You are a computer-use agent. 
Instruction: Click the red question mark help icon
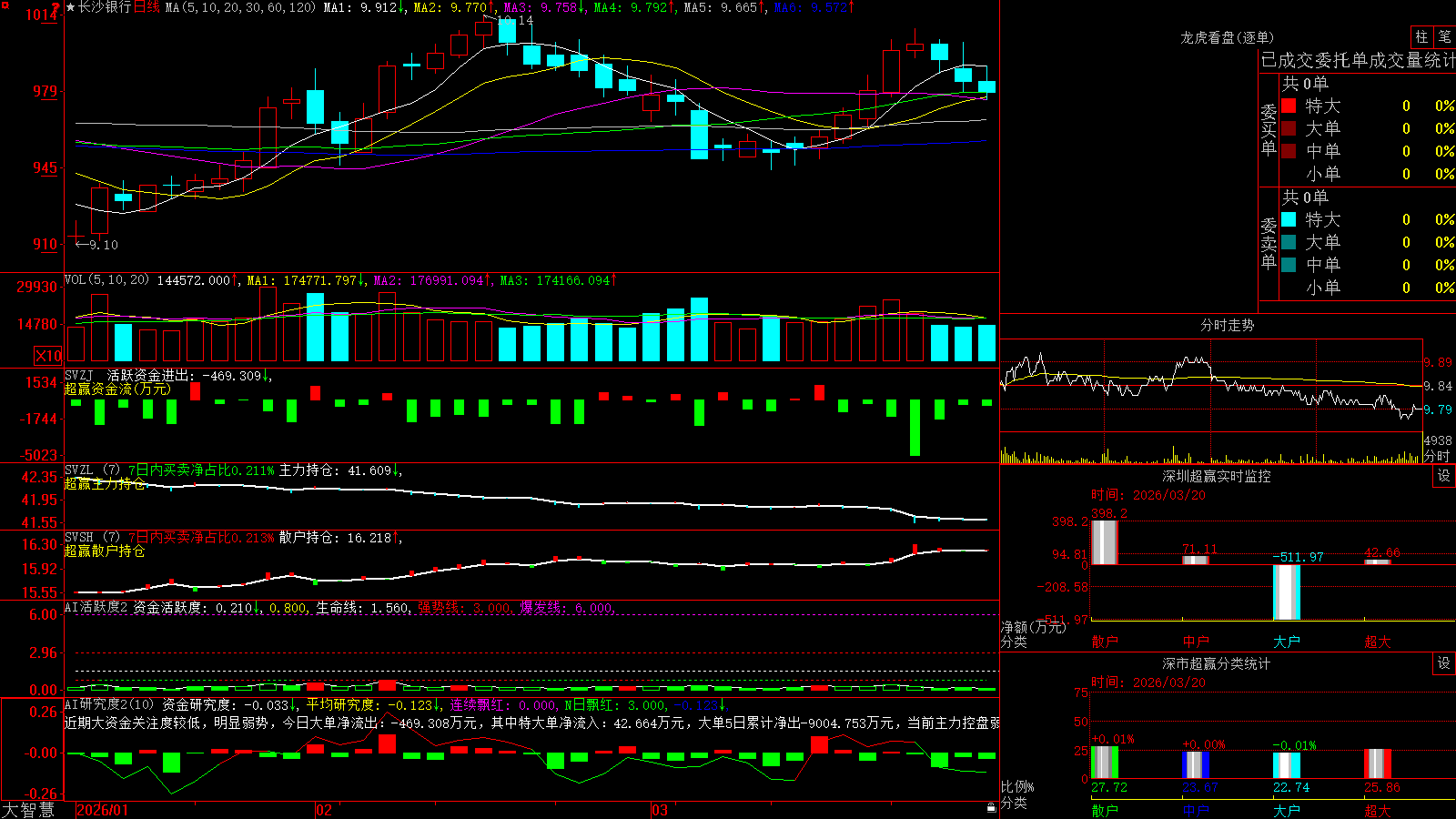tap(56, 7)
